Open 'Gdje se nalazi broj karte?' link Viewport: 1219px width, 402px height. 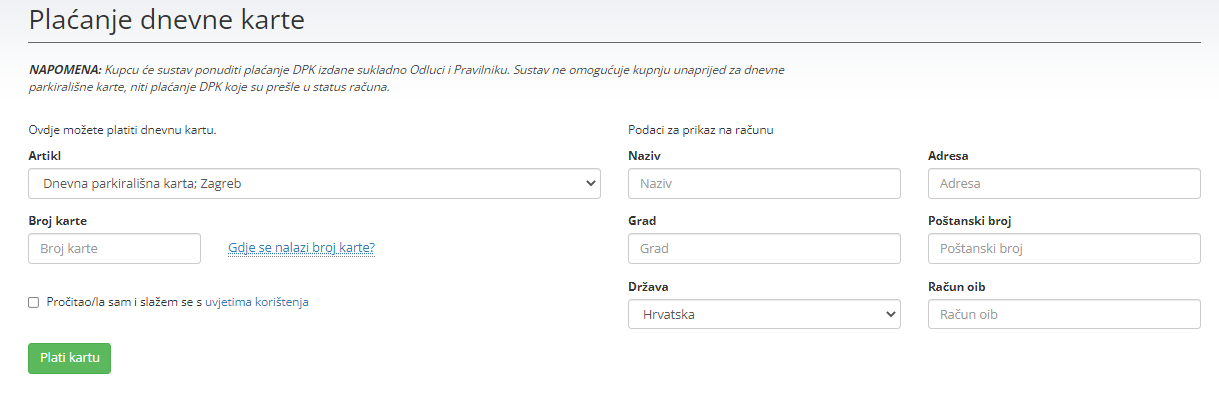point(301,248)
